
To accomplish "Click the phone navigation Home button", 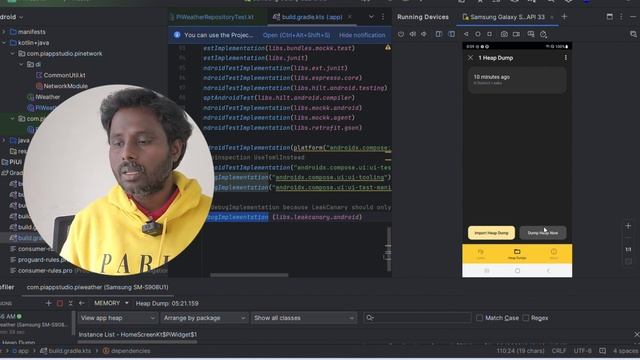I will [517, 271].
